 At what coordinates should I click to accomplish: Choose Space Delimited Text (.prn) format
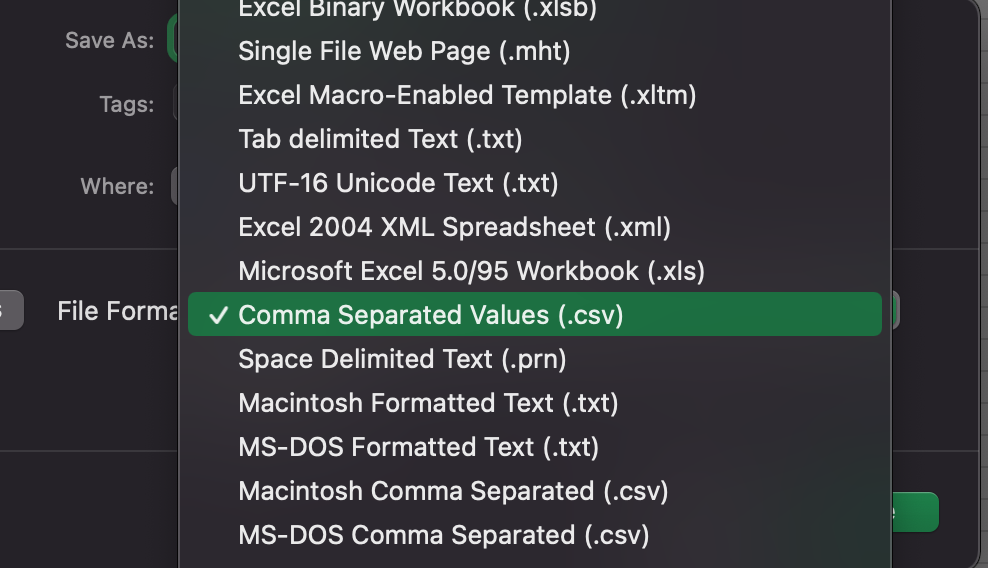coord(402,359)
